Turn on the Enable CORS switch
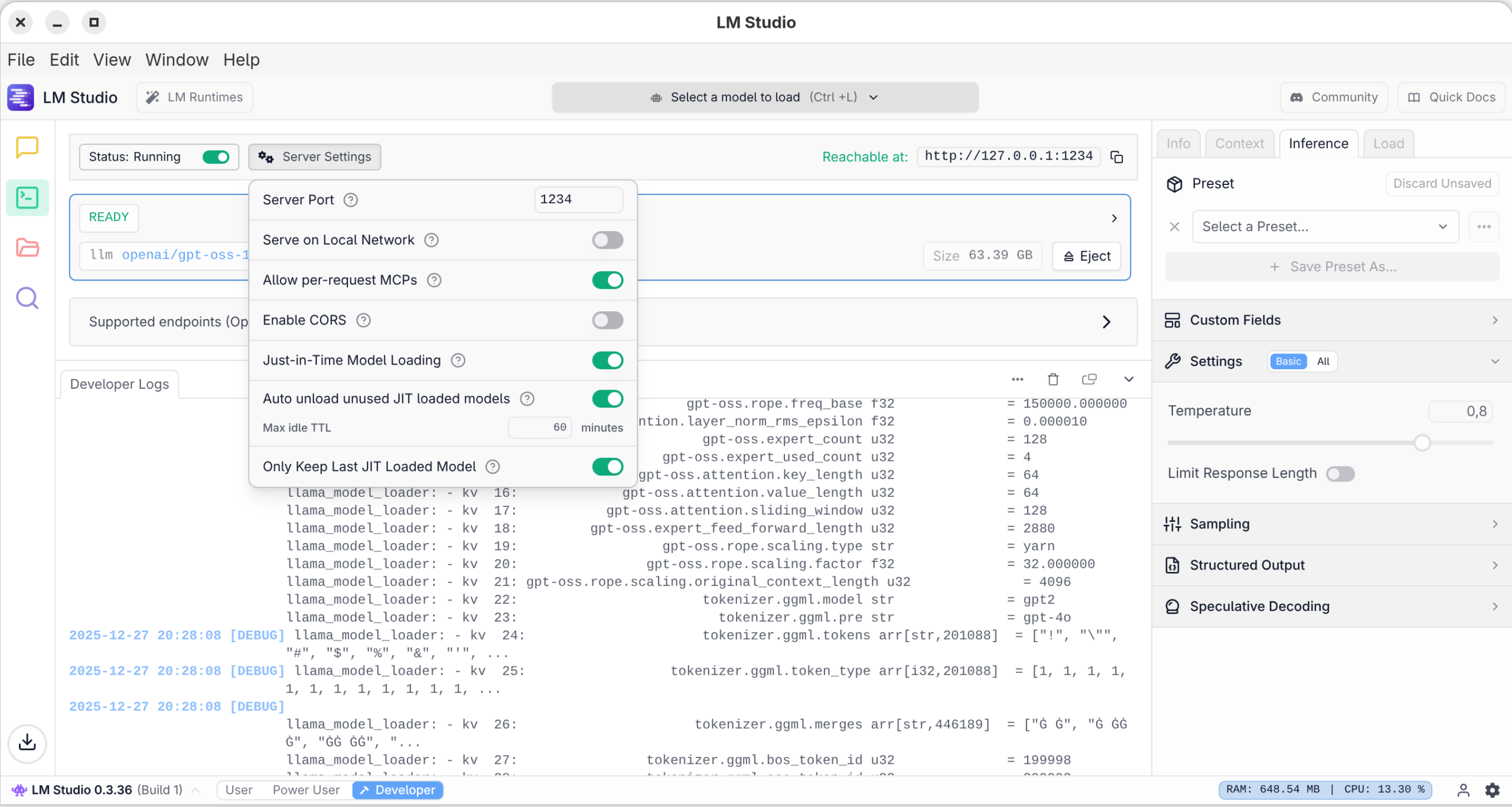Image resolution: width=1512 pixels, height=807 pixels. 607,320
